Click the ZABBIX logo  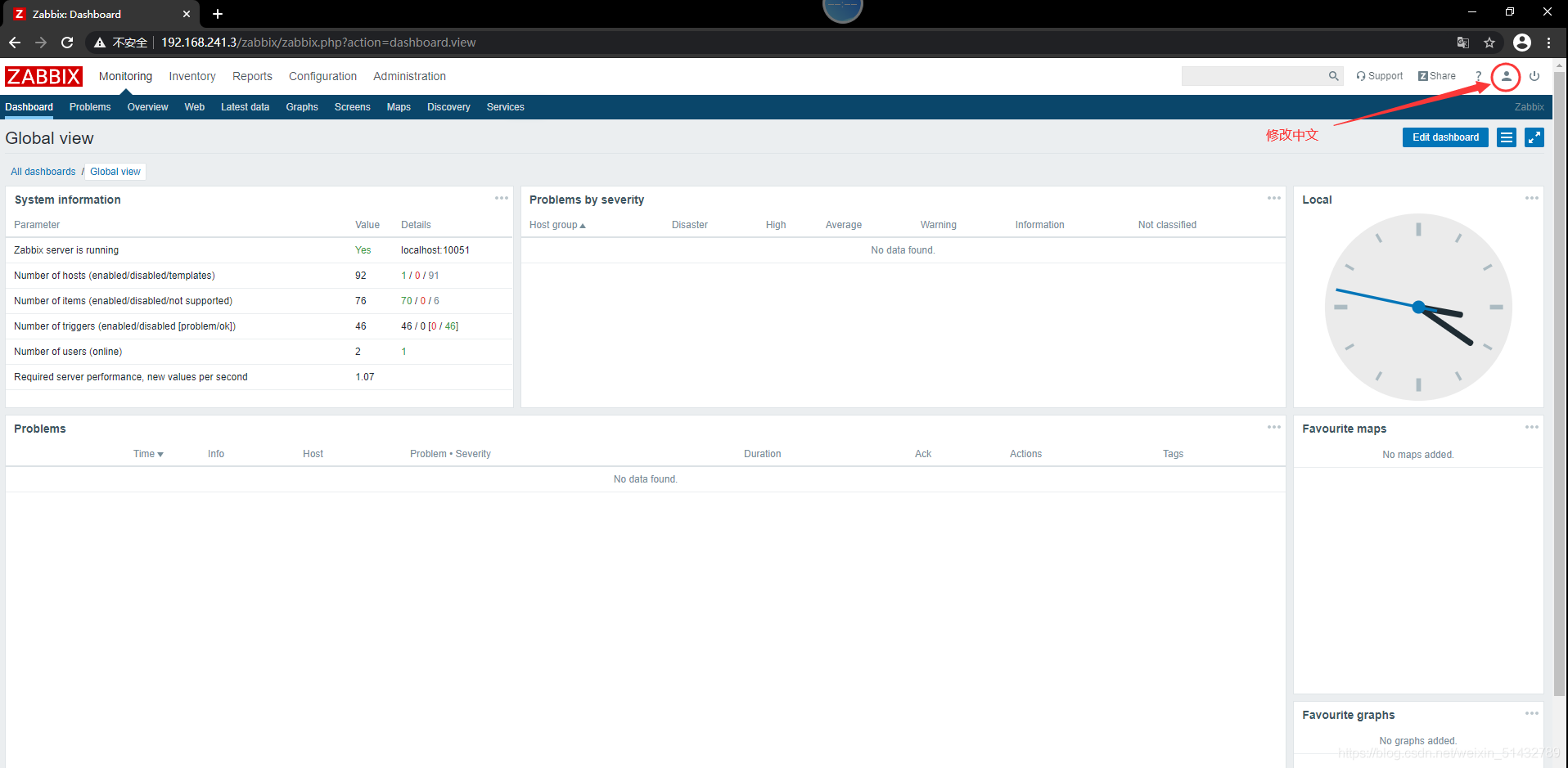(x=43, y=76)
